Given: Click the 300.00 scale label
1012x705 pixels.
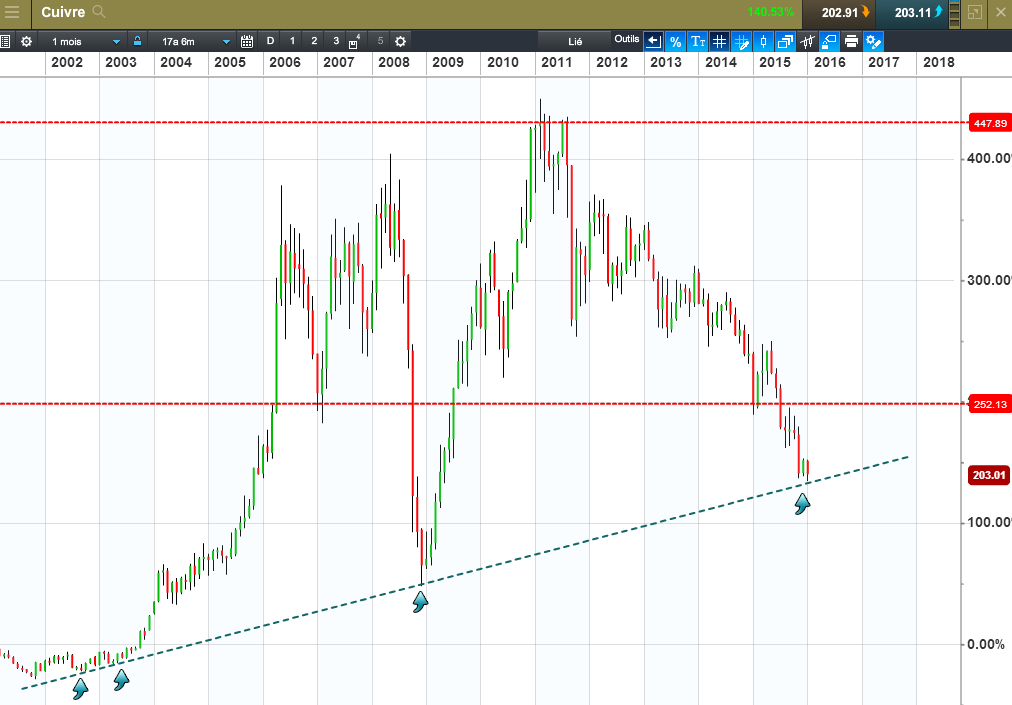Looking at the screenshot, I should pyautogui.click(x=989, y=280).
